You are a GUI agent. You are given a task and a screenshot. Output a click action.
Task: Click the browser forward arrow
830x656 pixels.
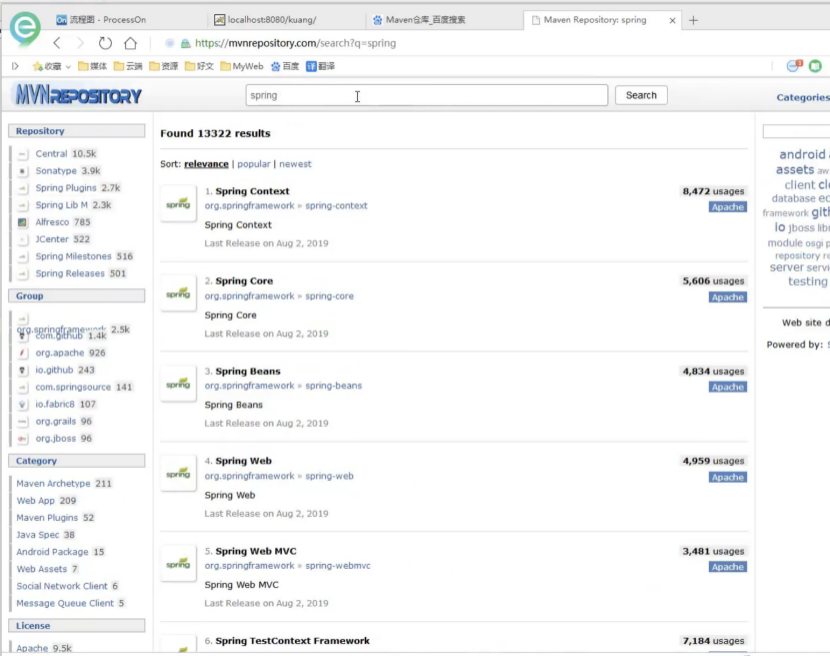[x=80, y=43]
